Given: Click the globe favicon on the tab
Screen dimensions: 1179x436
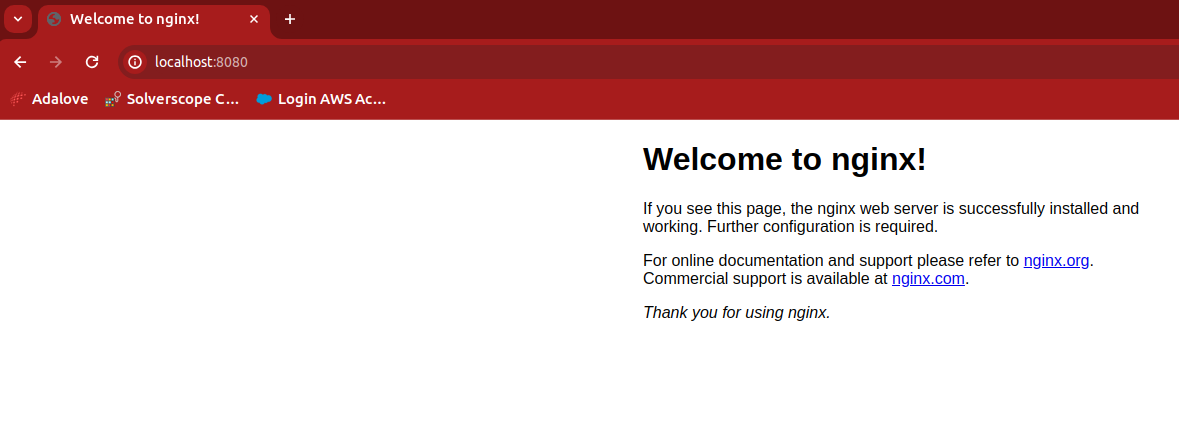Looking at the screenshot, I should click(x=54, y=20).
